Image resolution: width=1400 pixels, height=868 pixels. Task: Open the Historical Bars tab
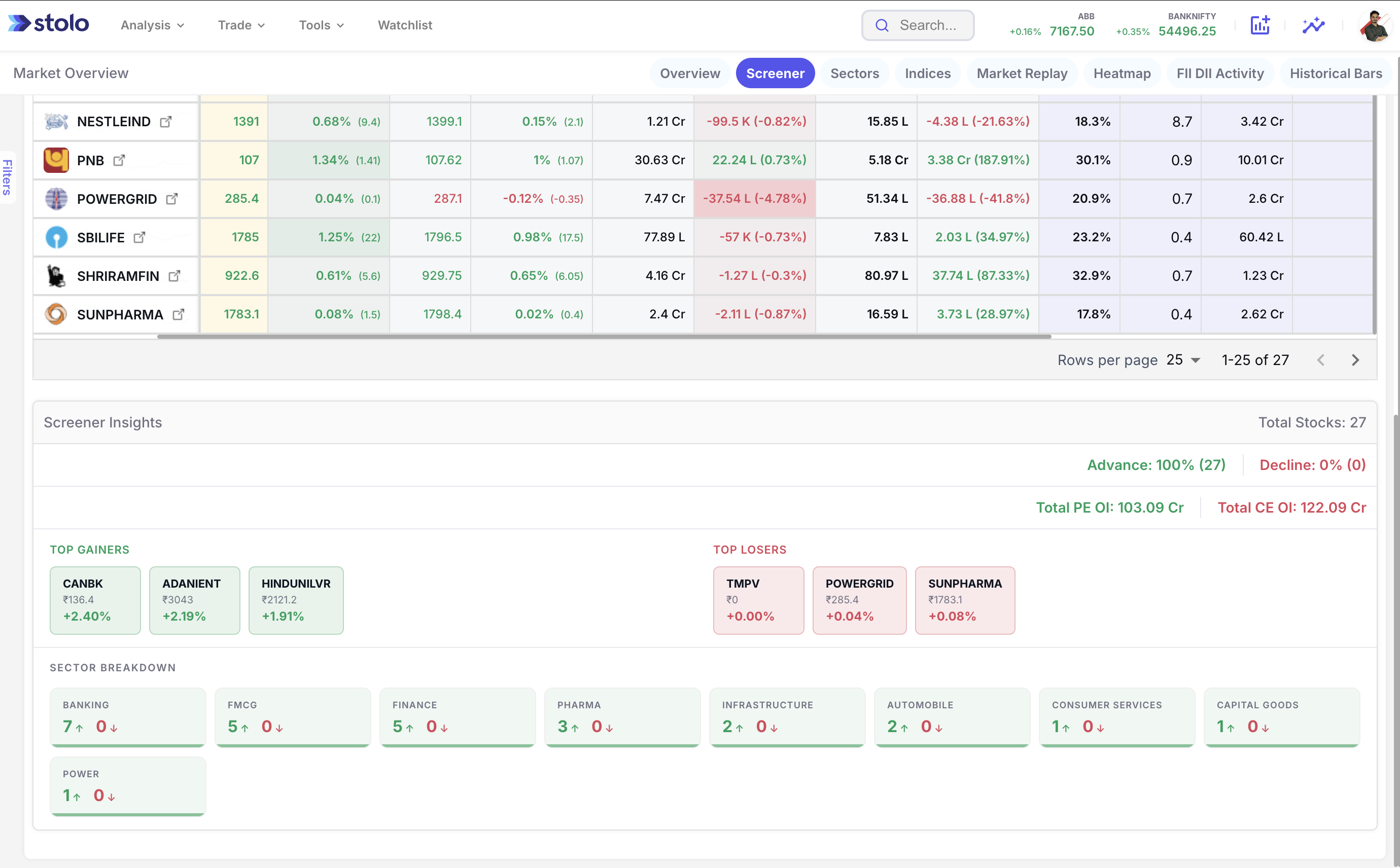1336,74
